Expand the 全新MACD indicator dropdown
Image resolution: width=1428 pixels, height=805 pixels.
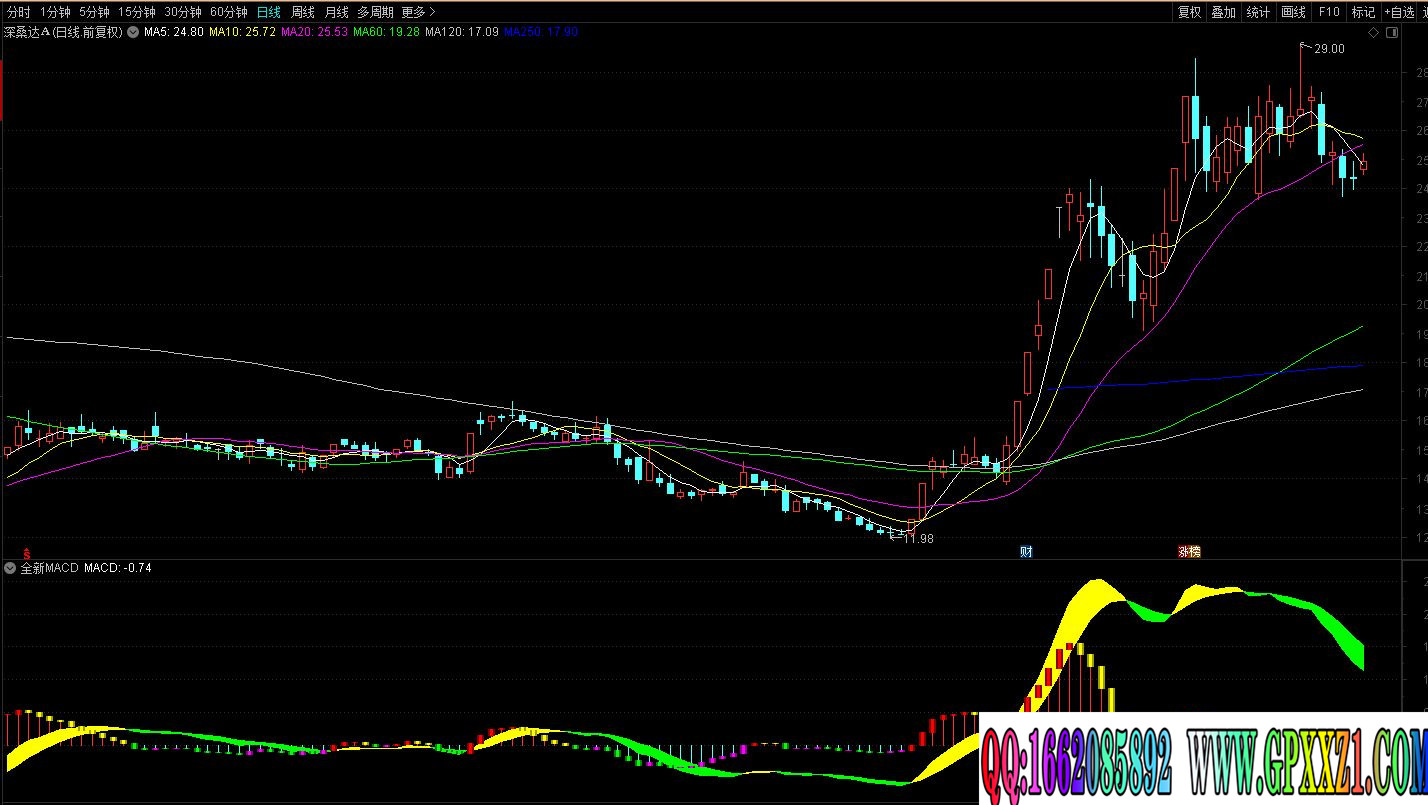tap(10, 568)
